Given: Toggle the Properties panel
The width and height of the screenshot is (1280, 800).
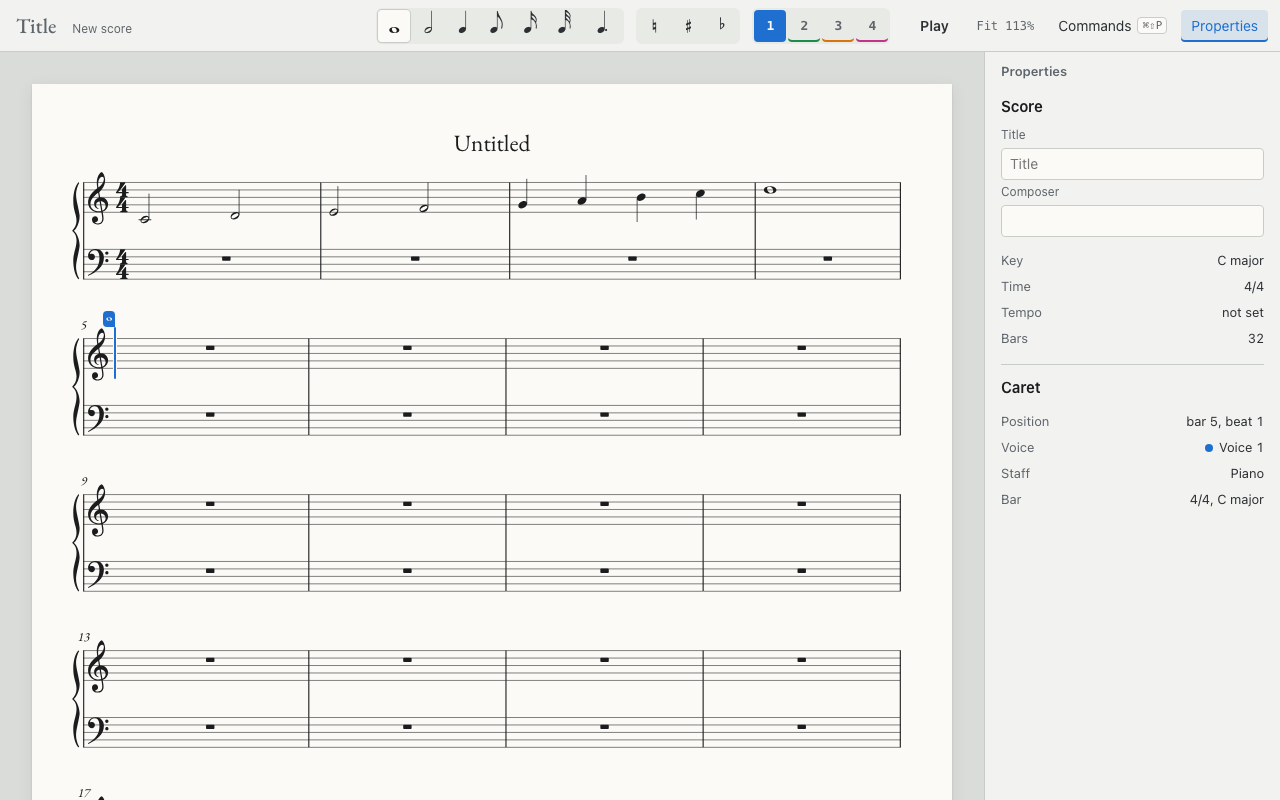Looking at the screenshot, I should pyautogui.click(x=1224, y=26).
